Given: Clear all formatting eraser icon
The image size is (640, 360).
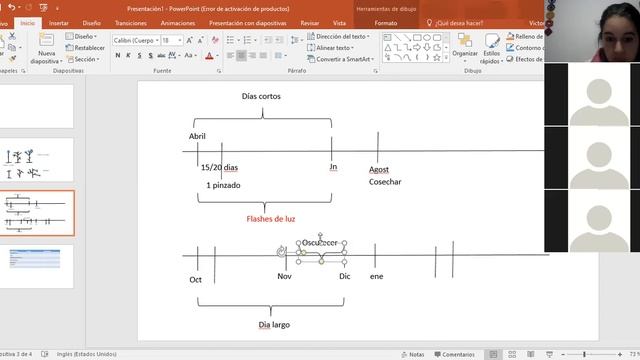Looking at the screenshot, I should [215, 40].
